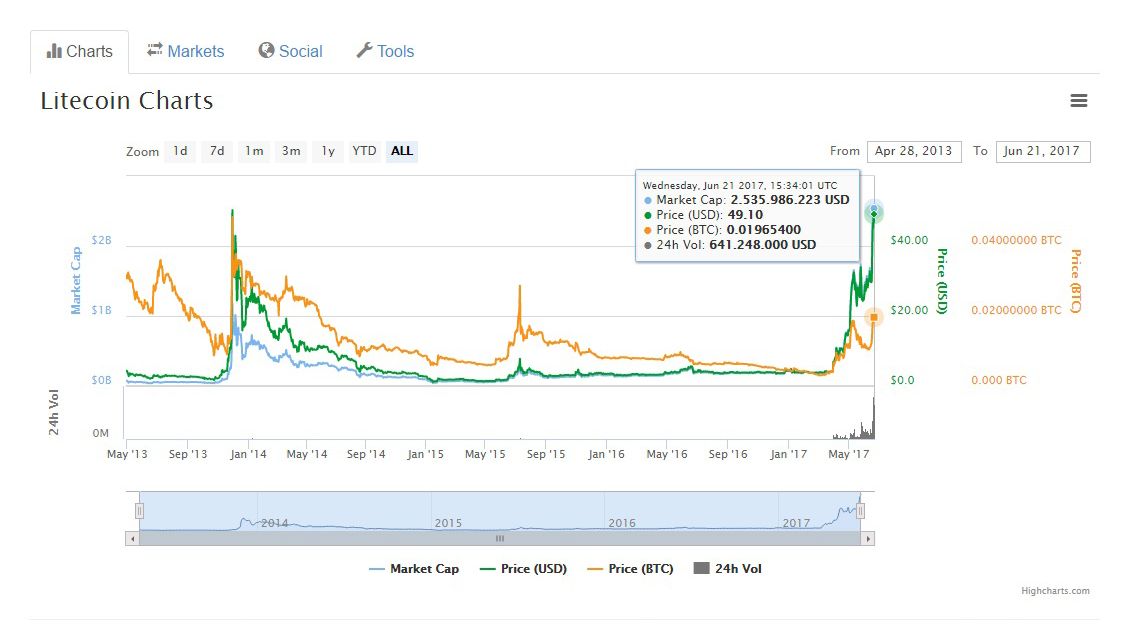Viewport: 1144px width, 624px height.
Task: Open the Highcharts.com credit link
Action: 1055,591
